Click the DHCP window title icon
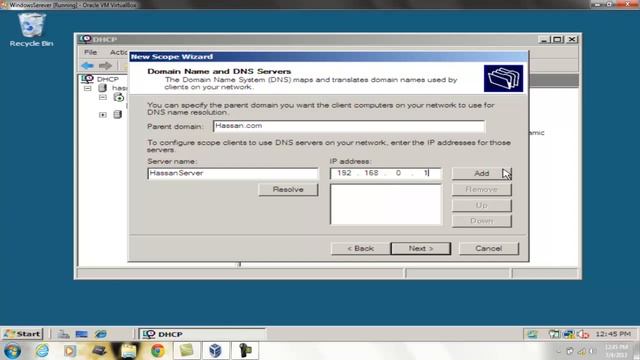The image size is (640, 360). (x=85, y=39)
